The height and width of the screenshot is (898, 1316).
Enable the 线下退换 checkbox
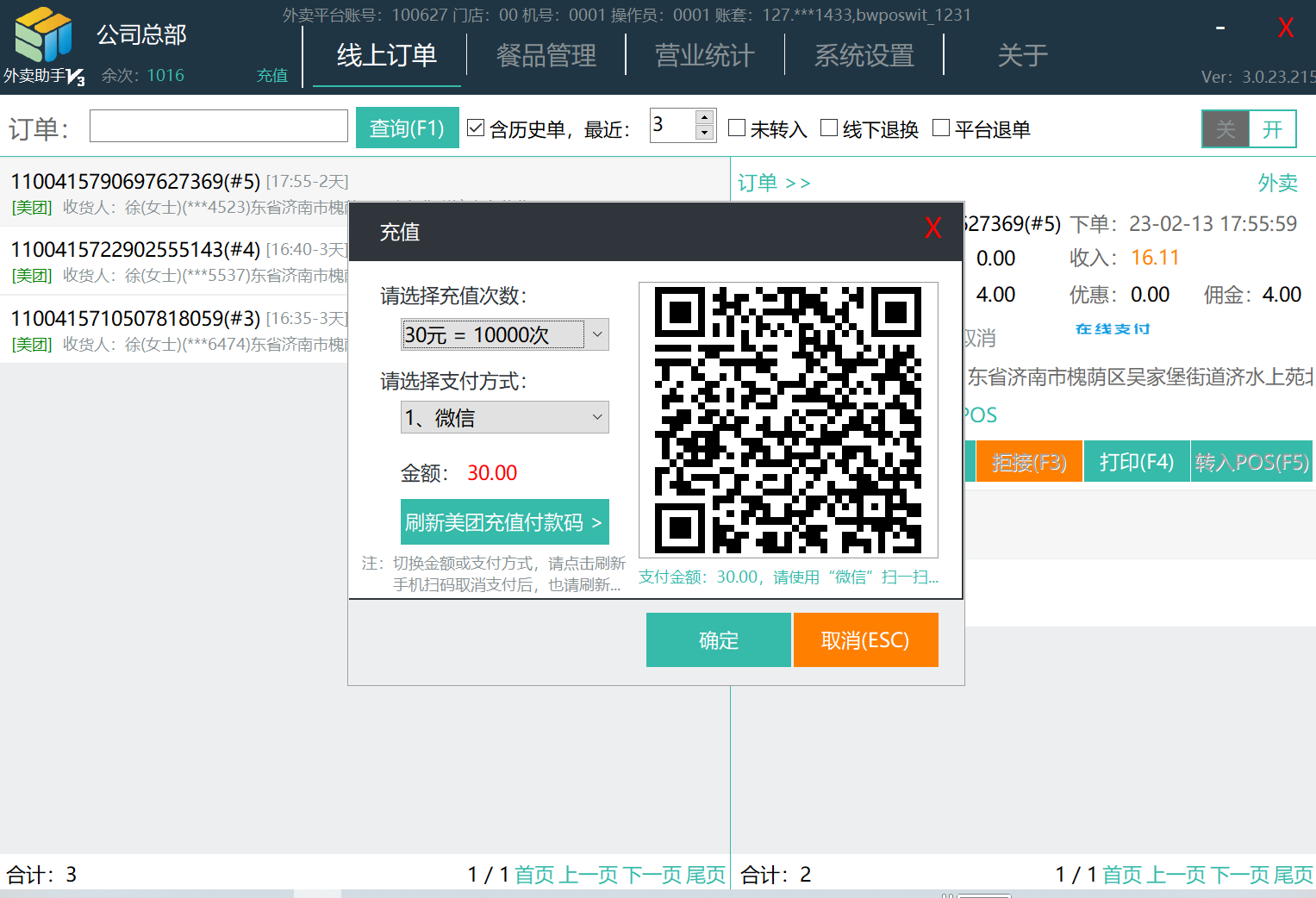pyautogui.click(x=829, y=128)
